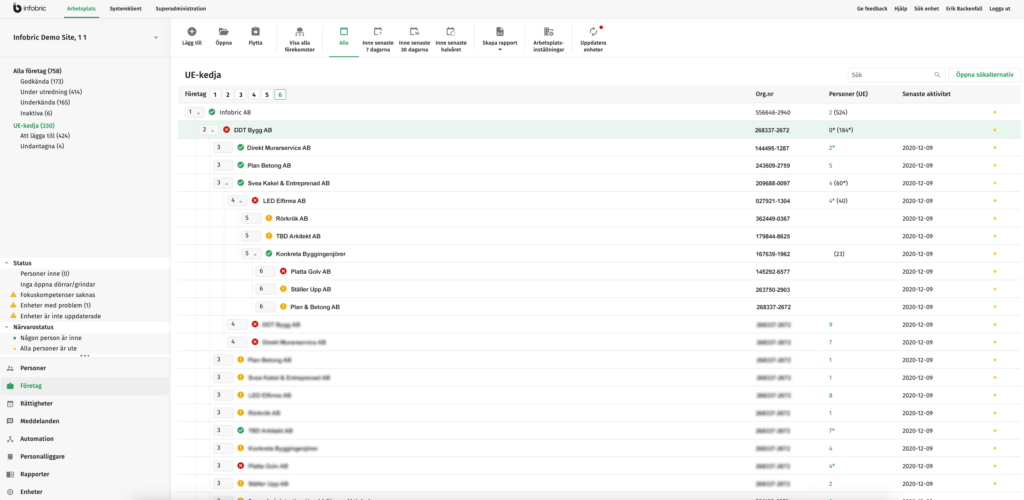Select the Flytta toolbar icon

(256, 31)
